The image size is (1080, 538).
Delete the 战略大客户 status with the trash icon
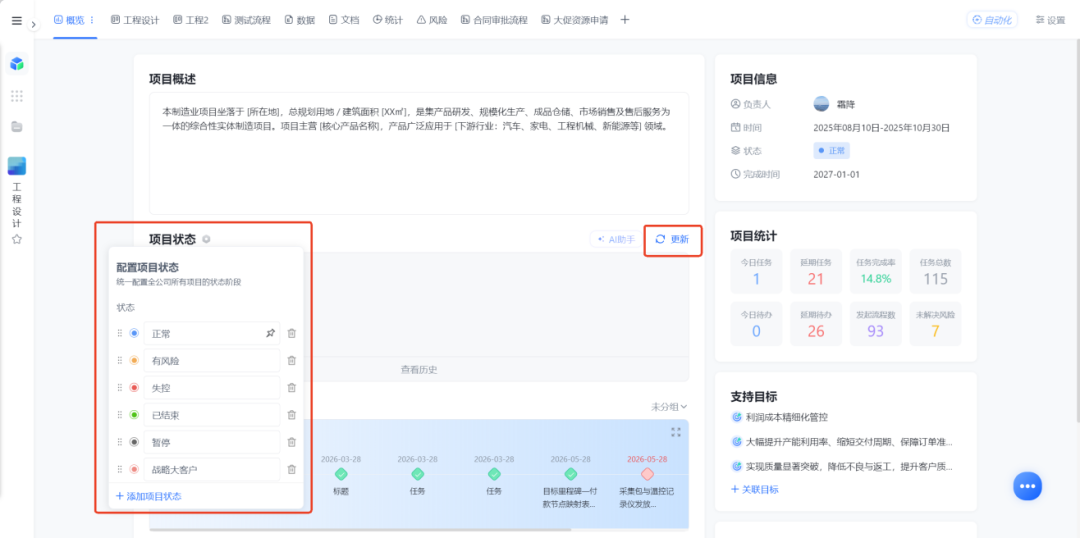click(x=291, y=470)
